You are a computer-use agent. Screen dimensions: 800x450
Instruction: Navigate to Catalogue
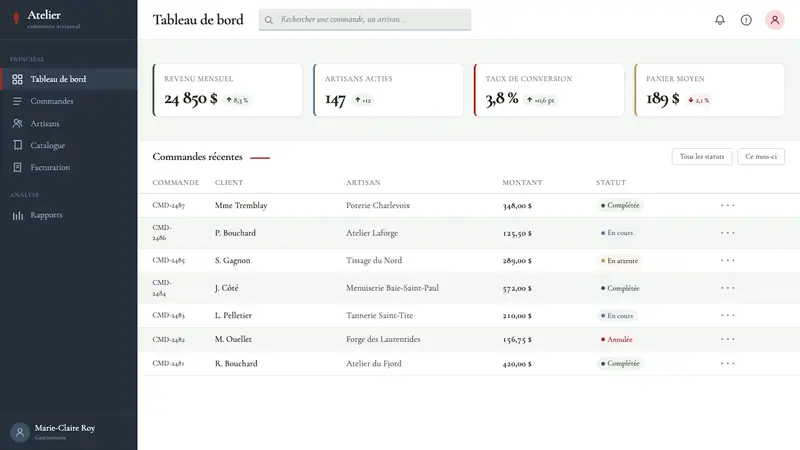pyautogui.click(x=68, y=145)
